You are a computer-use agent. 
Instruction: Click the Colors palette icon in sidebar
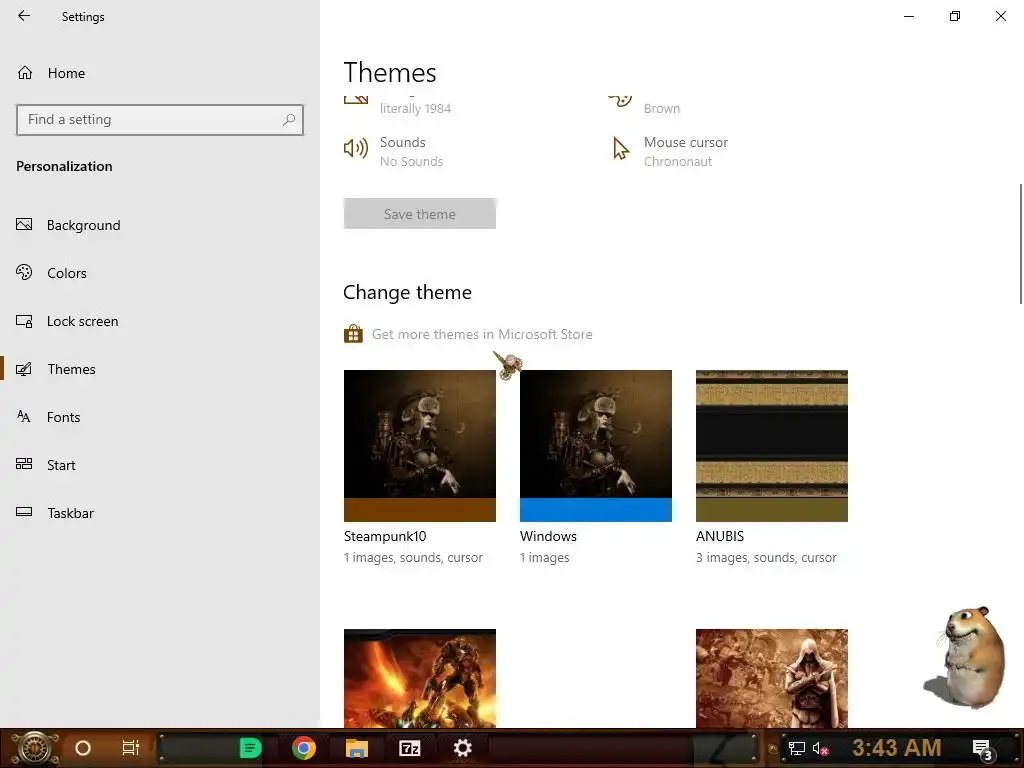click(x=24, y=272)
